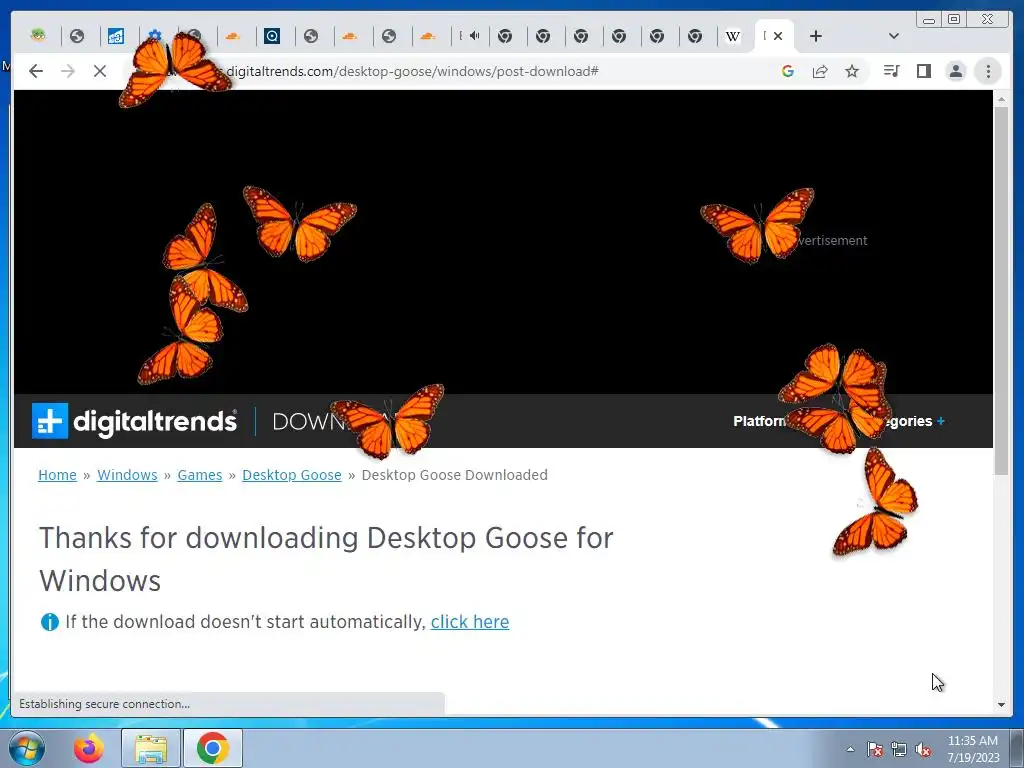Launch Firefox from the taskbar

(89, 748)
